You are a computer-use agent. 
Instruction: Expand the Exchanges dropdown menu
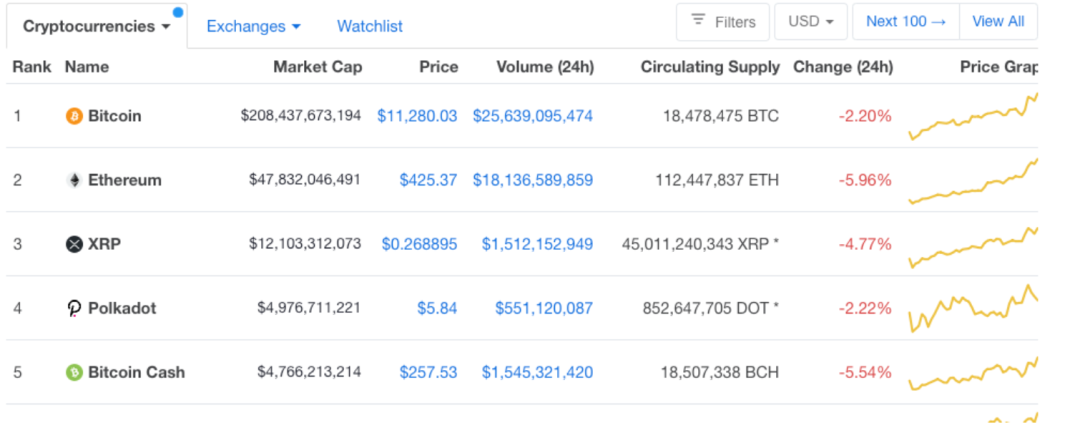[253, 26]
